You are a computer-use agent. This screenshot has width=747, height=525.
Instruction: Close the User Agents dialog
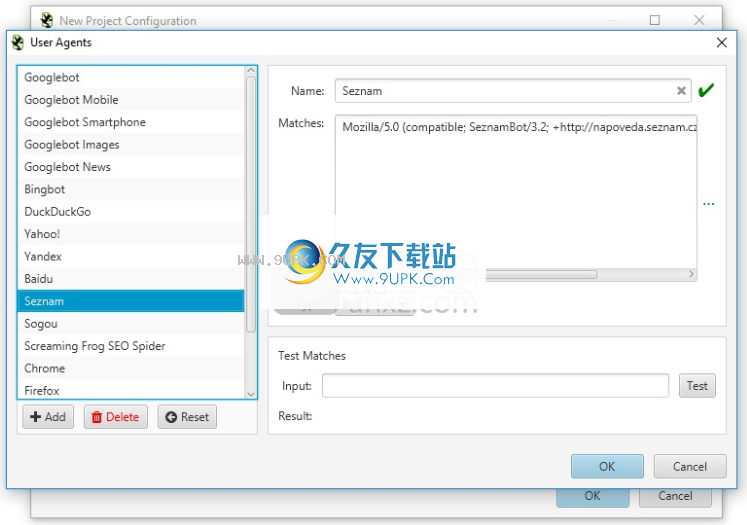pyautogui.click(x=721, y=42)
